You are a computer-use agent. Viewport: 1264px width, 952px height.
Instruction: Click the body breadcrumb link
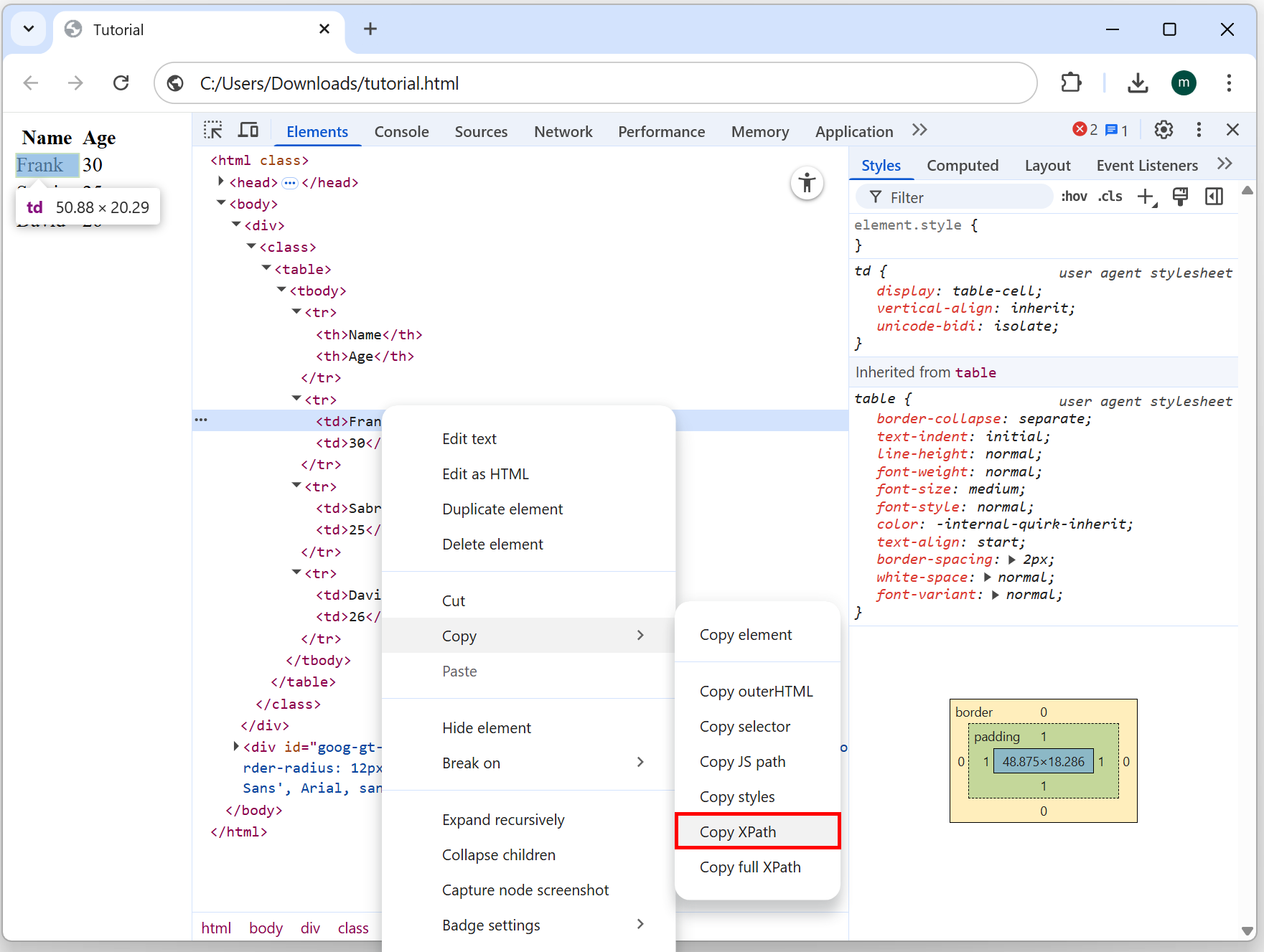(x=266, y=928)
